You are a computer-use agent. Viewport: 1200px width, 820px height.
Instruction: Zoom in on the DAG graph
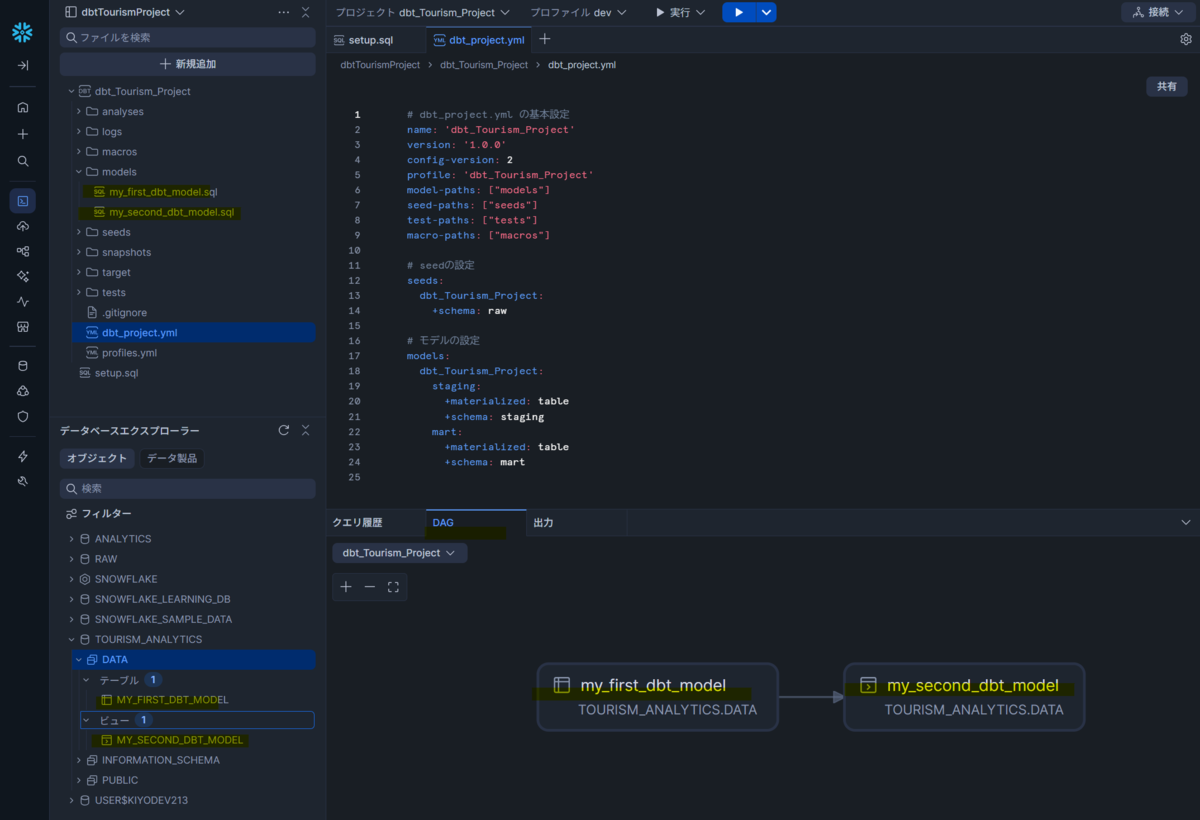click(346, 587)
